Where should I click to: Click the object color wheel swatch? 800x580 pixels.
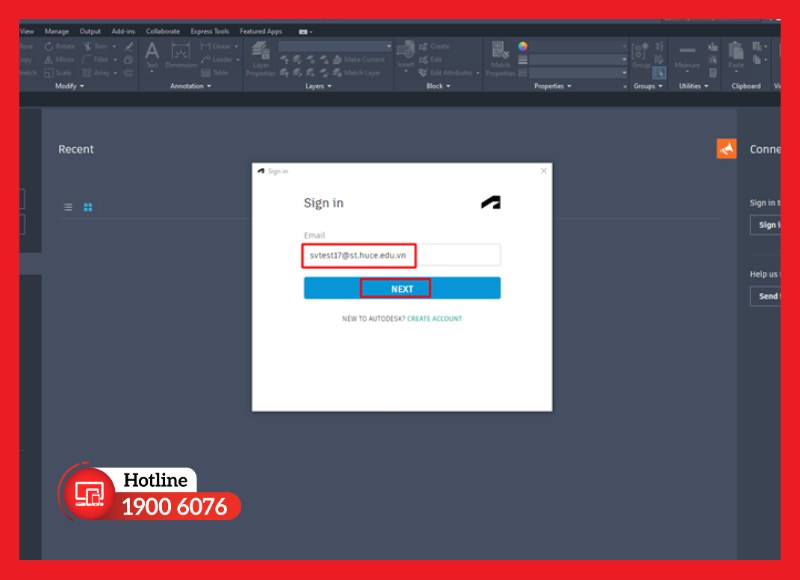tap(522, 46)
